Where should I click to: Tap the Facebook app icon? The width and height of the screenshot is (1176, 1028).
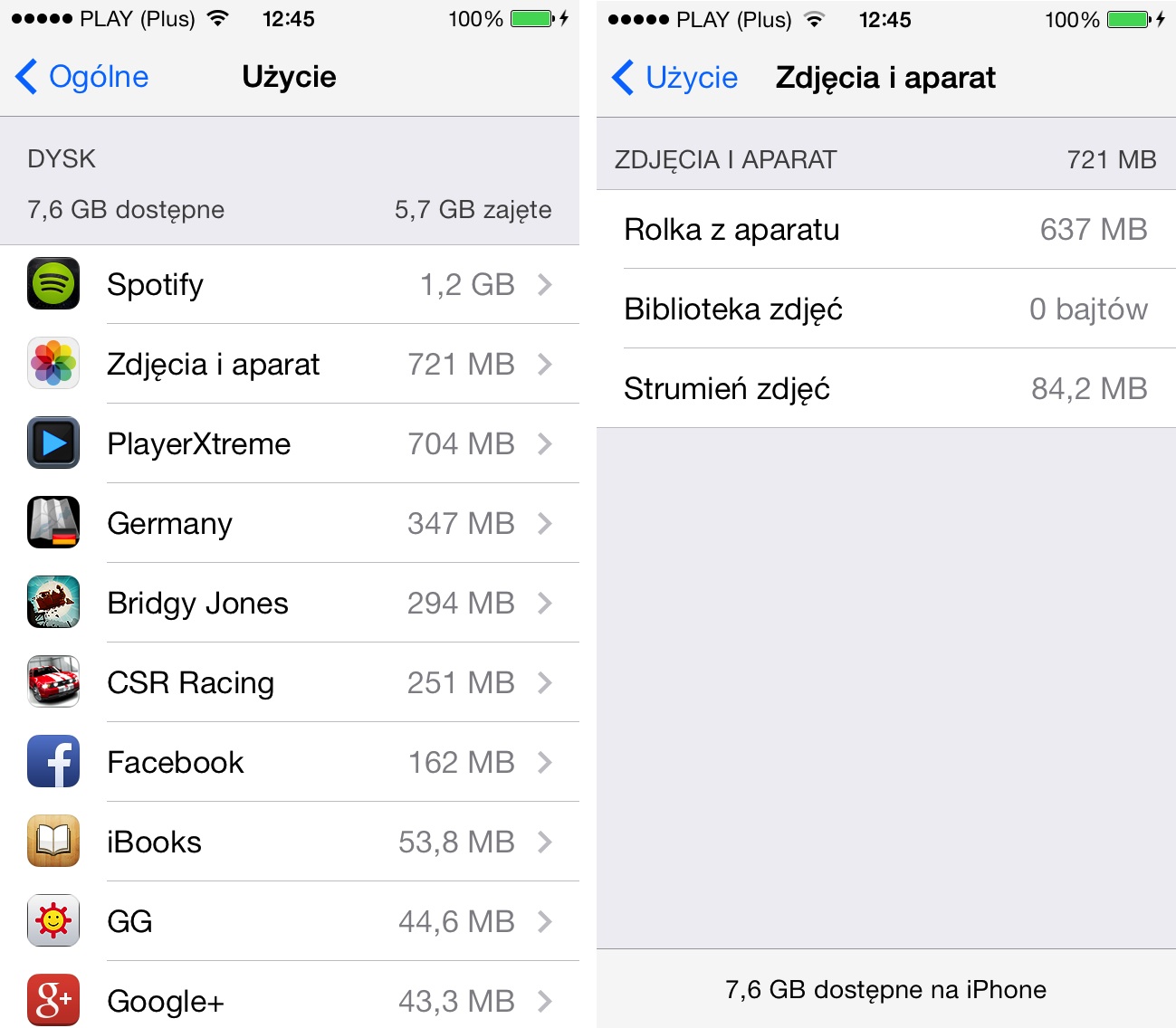coord(53,762)
